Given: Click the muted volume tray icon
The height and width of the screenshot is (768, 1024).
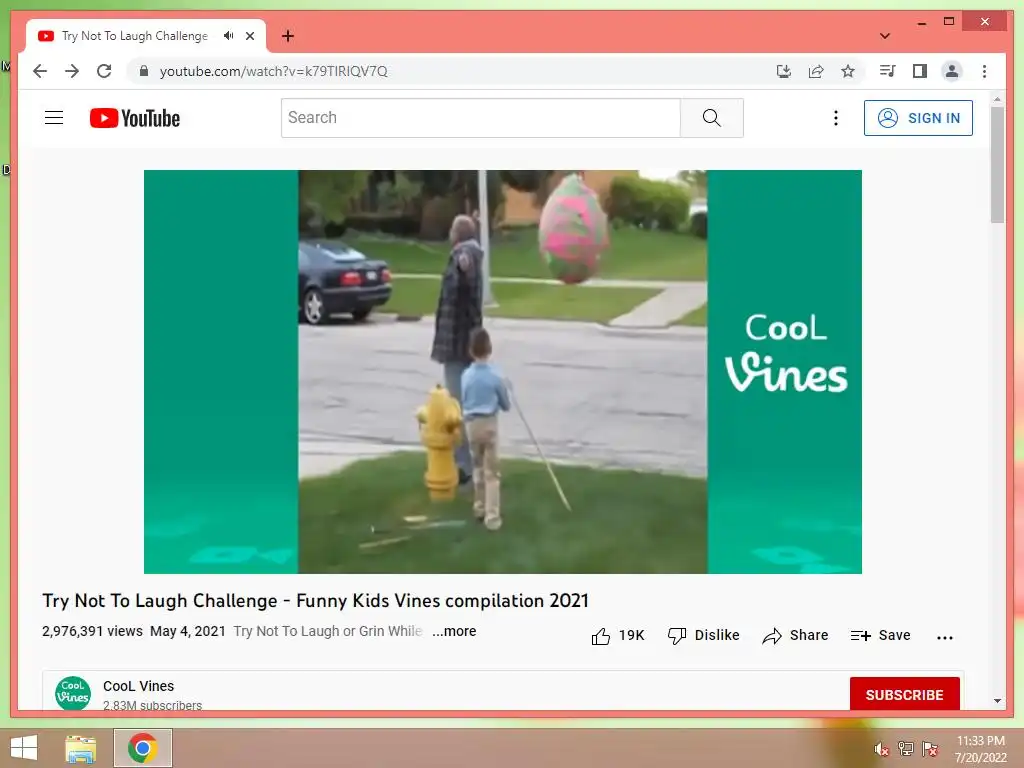Looking at the screenshot, I should [x=881, y=749].
